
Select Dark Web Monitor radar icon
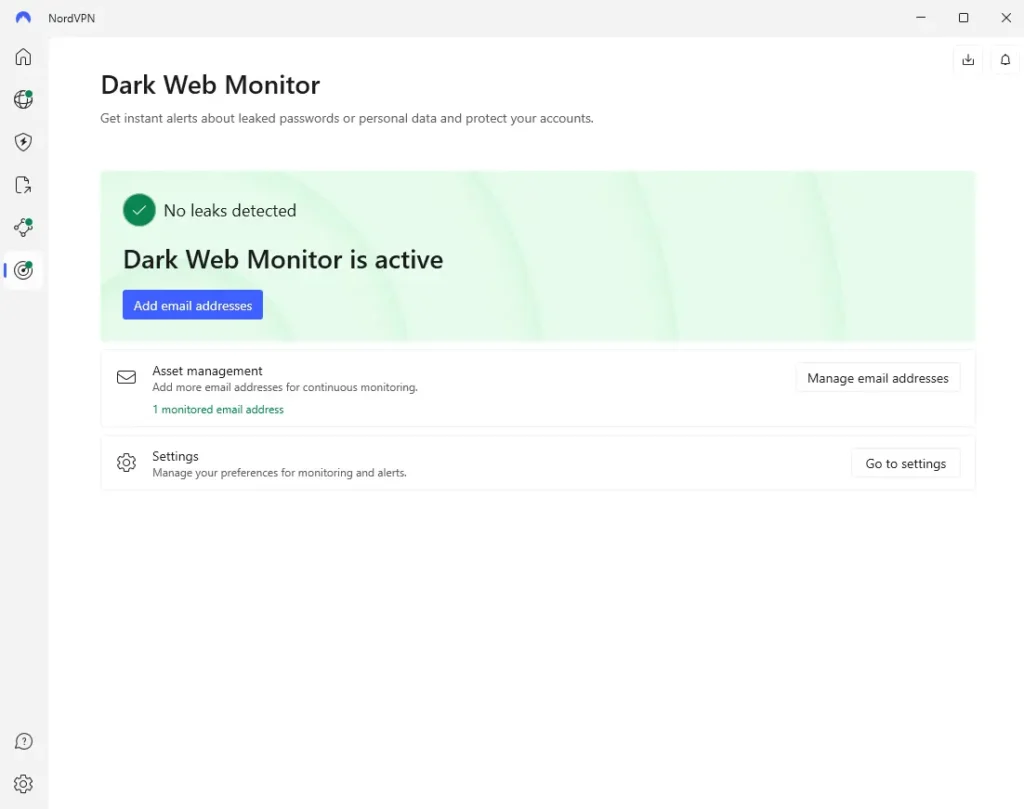(24, 270)
